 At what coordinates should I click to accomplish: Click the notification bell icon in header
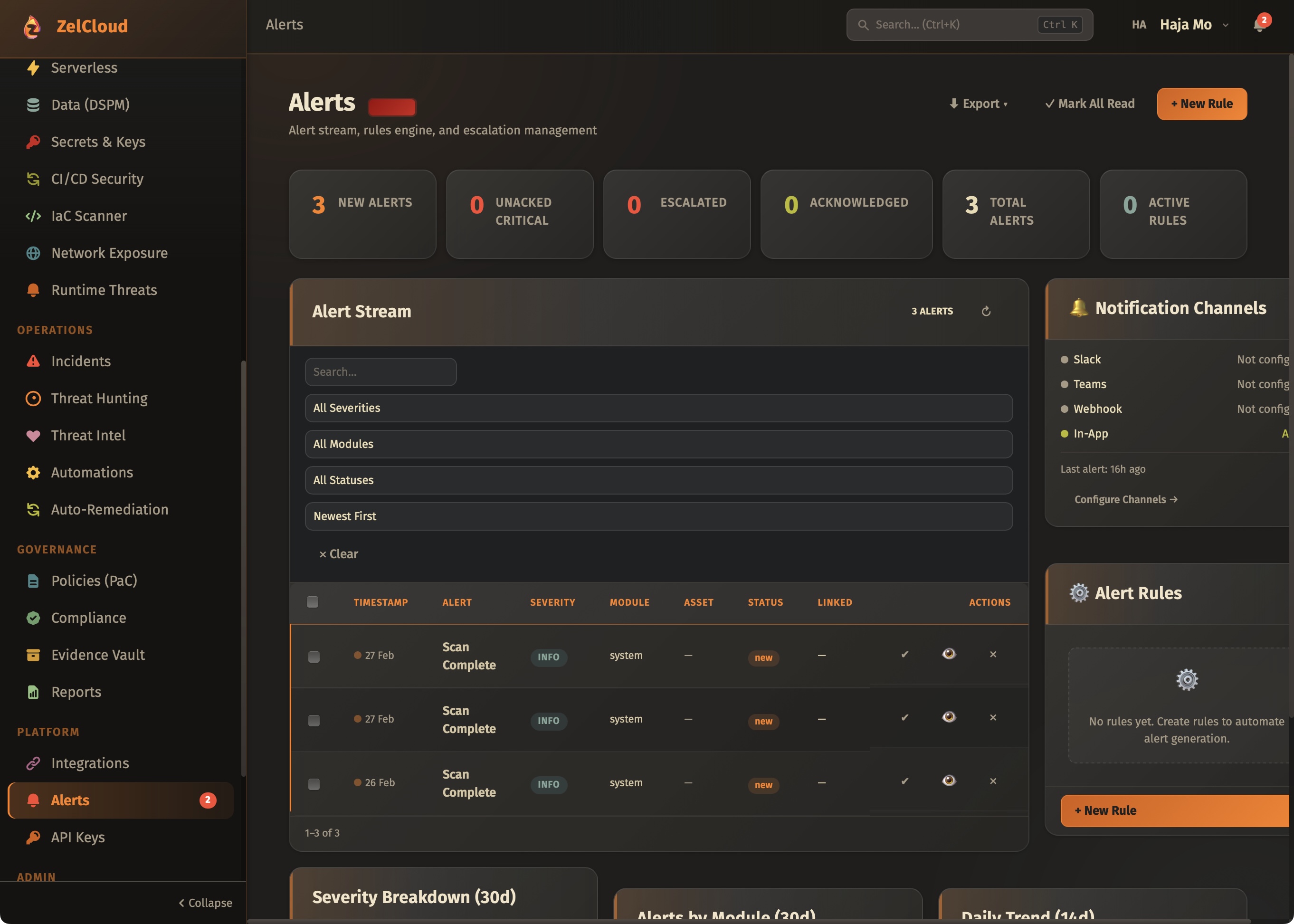point(1259,25)
